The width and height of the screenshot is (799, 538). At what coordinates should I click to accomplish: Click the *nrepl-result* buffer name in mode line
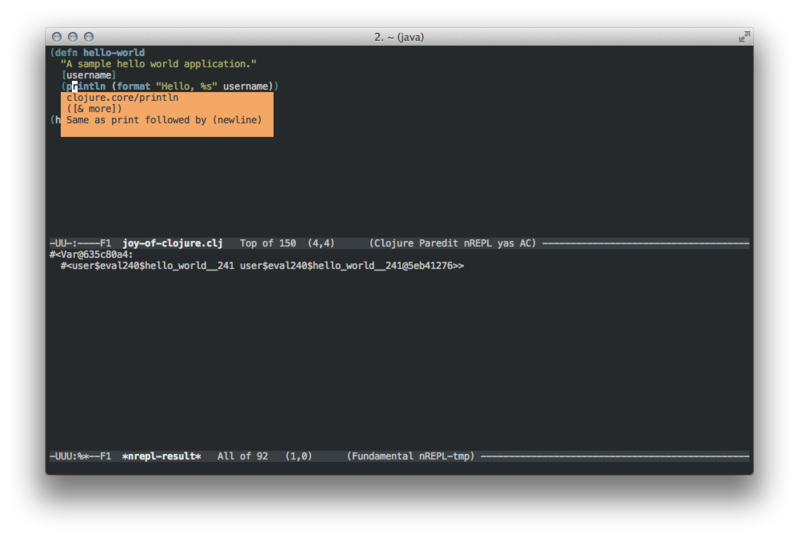[161, 456]
